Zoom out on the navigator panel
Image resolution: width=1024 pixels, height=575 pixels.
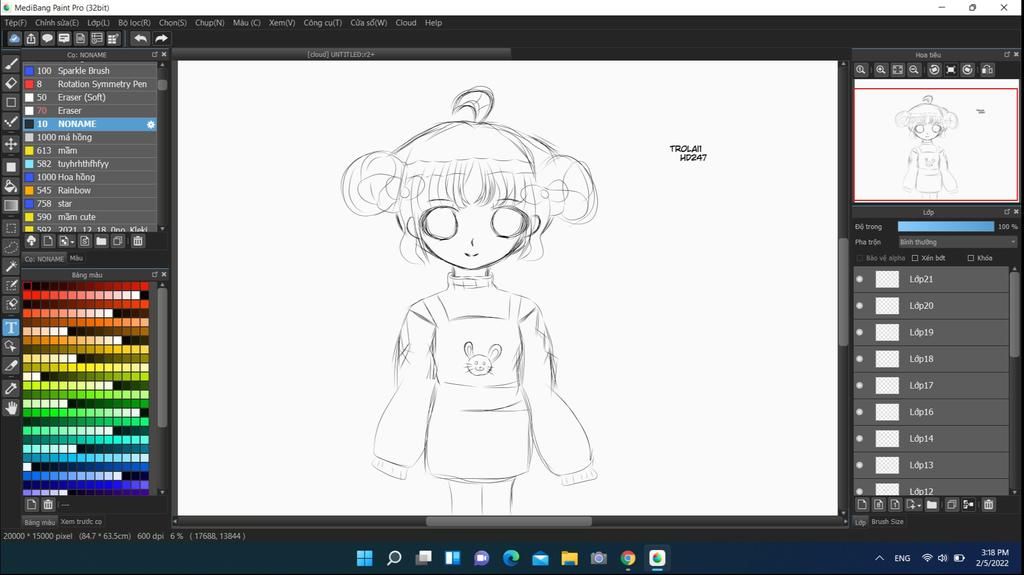(914, 70)
